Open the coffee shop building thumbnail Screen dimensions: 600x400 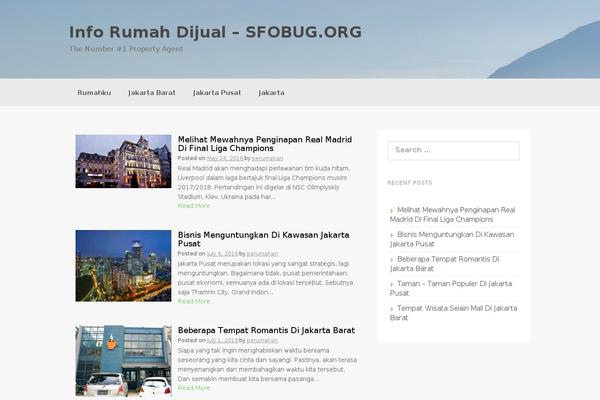pyautogui.click(x=123, y=361)
